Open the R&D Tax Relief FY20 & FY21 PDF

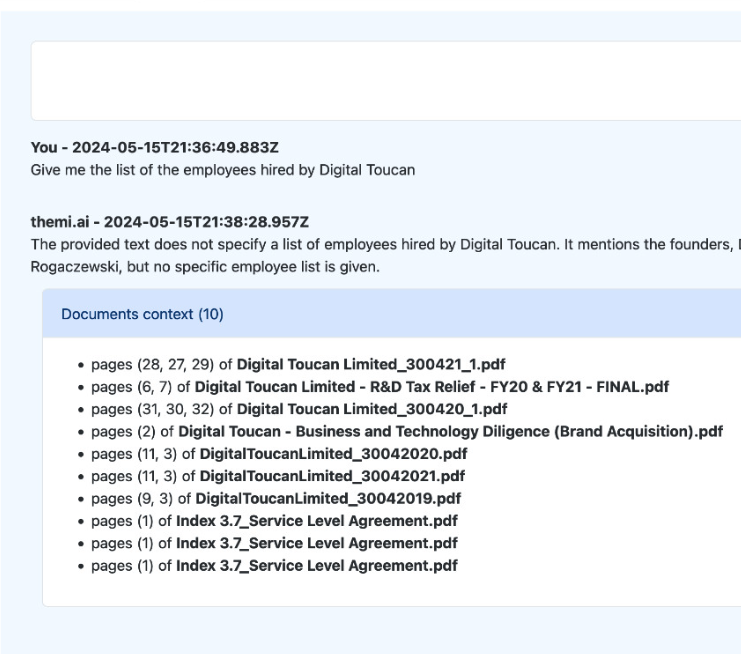point(431,386)
